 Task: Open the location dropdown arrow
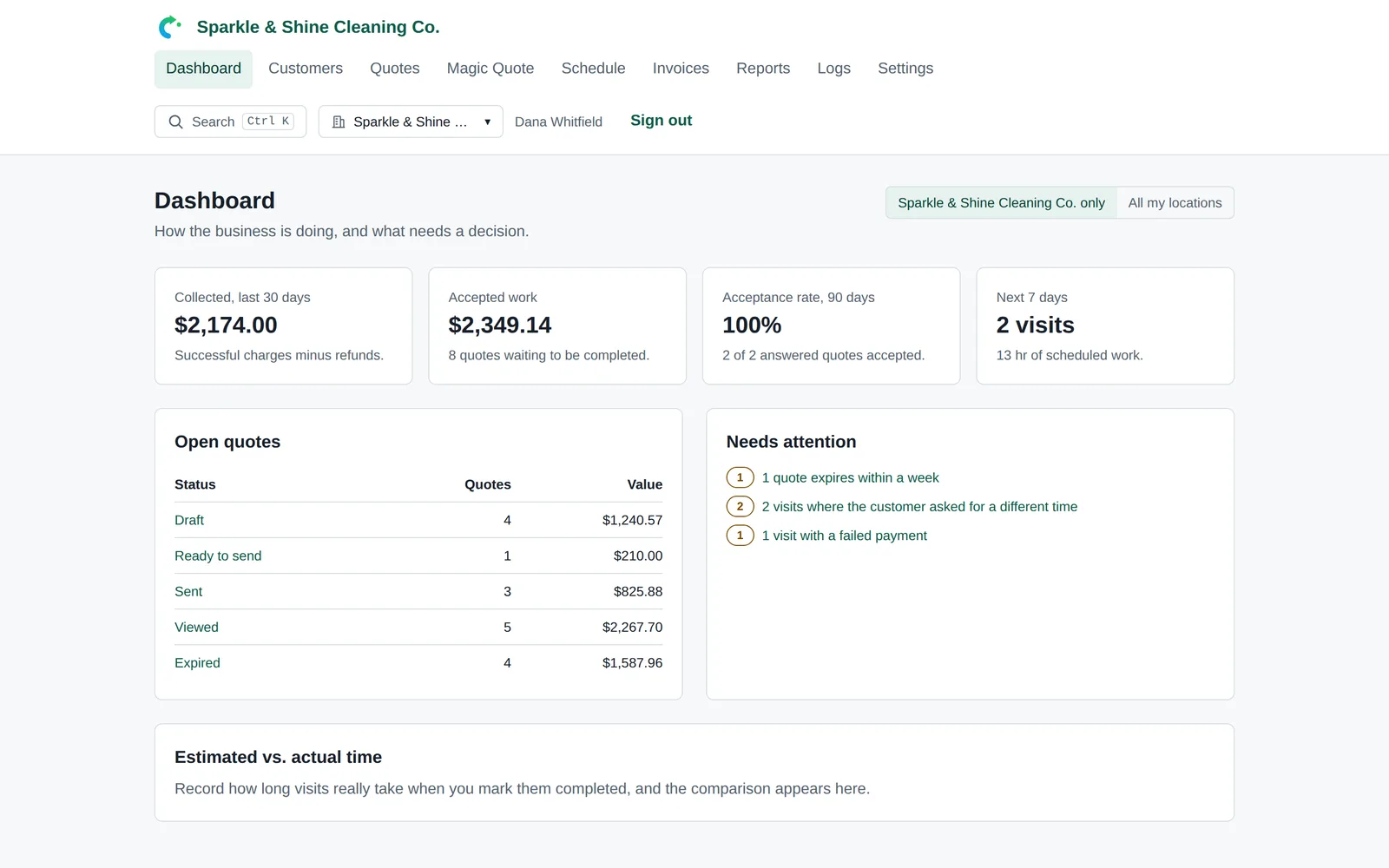click(x=488, y=122)
